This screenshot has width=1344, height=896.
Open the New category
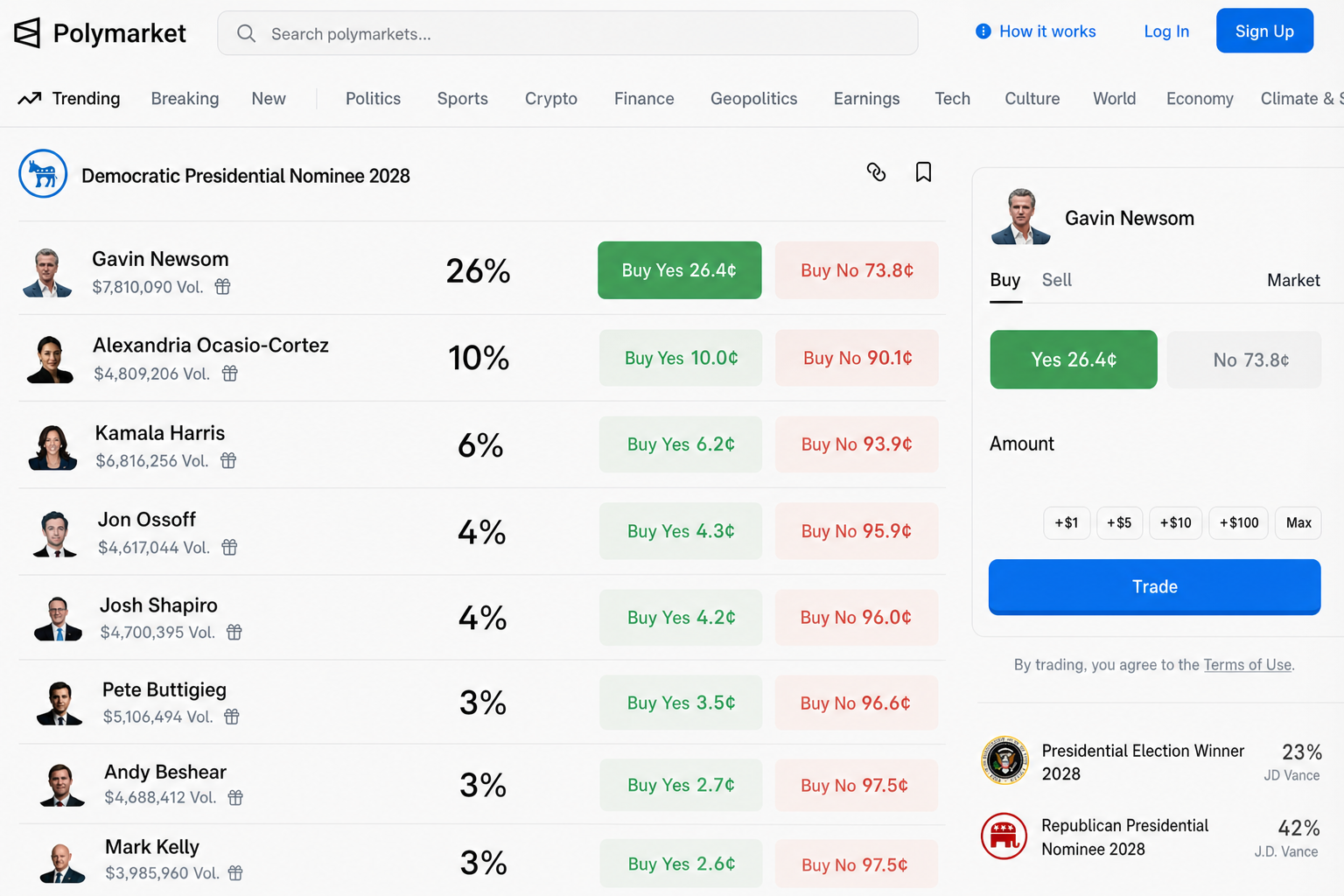[269, 99]
